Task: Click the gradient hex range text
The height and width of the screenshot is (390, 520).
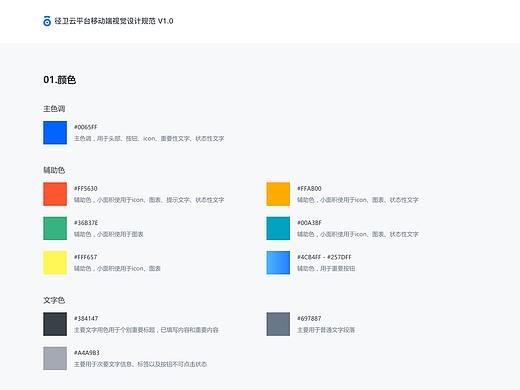Action: [324, 257]
